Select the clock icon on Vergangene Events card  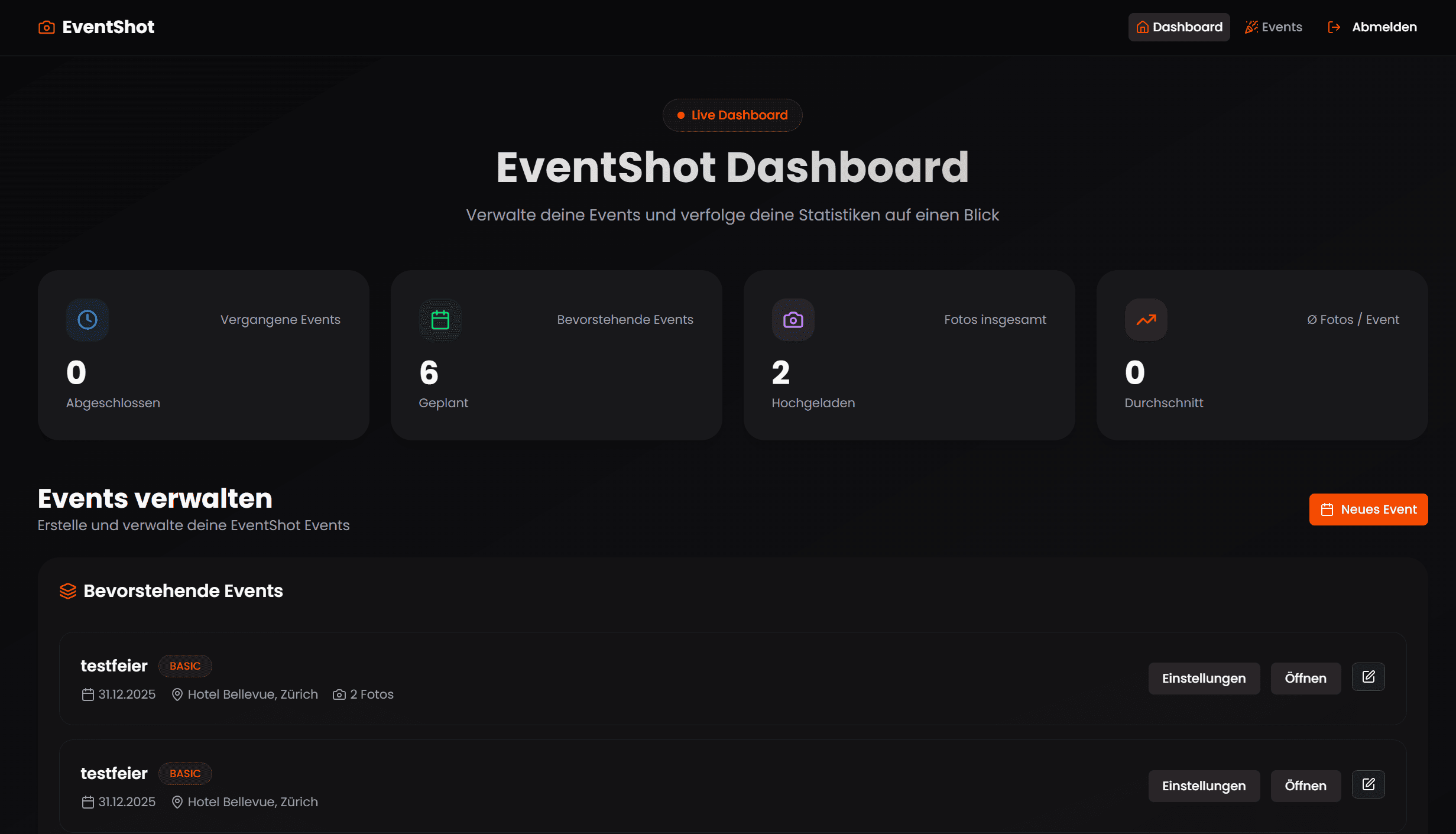[x=87, y=320]
